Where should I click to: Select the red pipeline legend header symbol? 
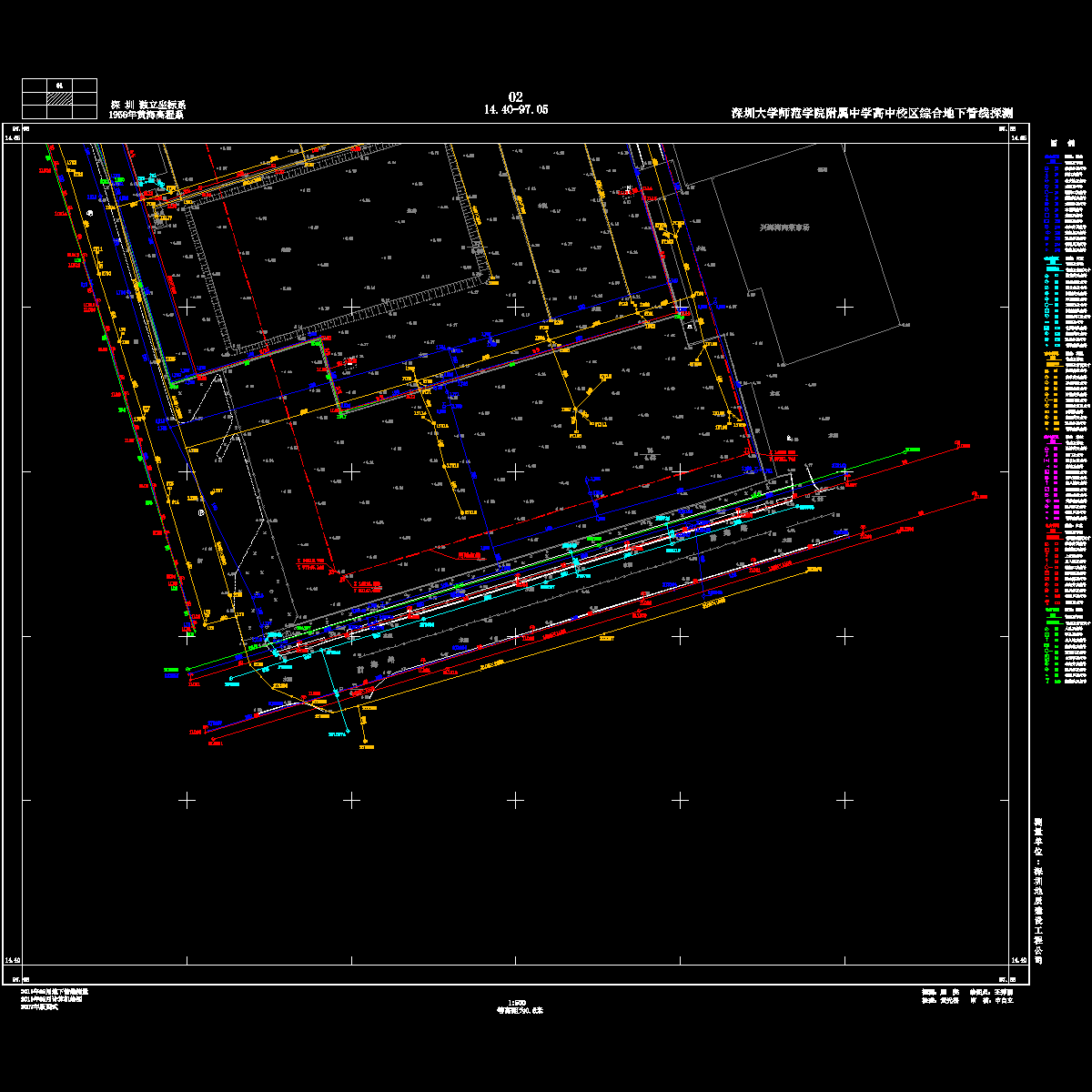1051,525
